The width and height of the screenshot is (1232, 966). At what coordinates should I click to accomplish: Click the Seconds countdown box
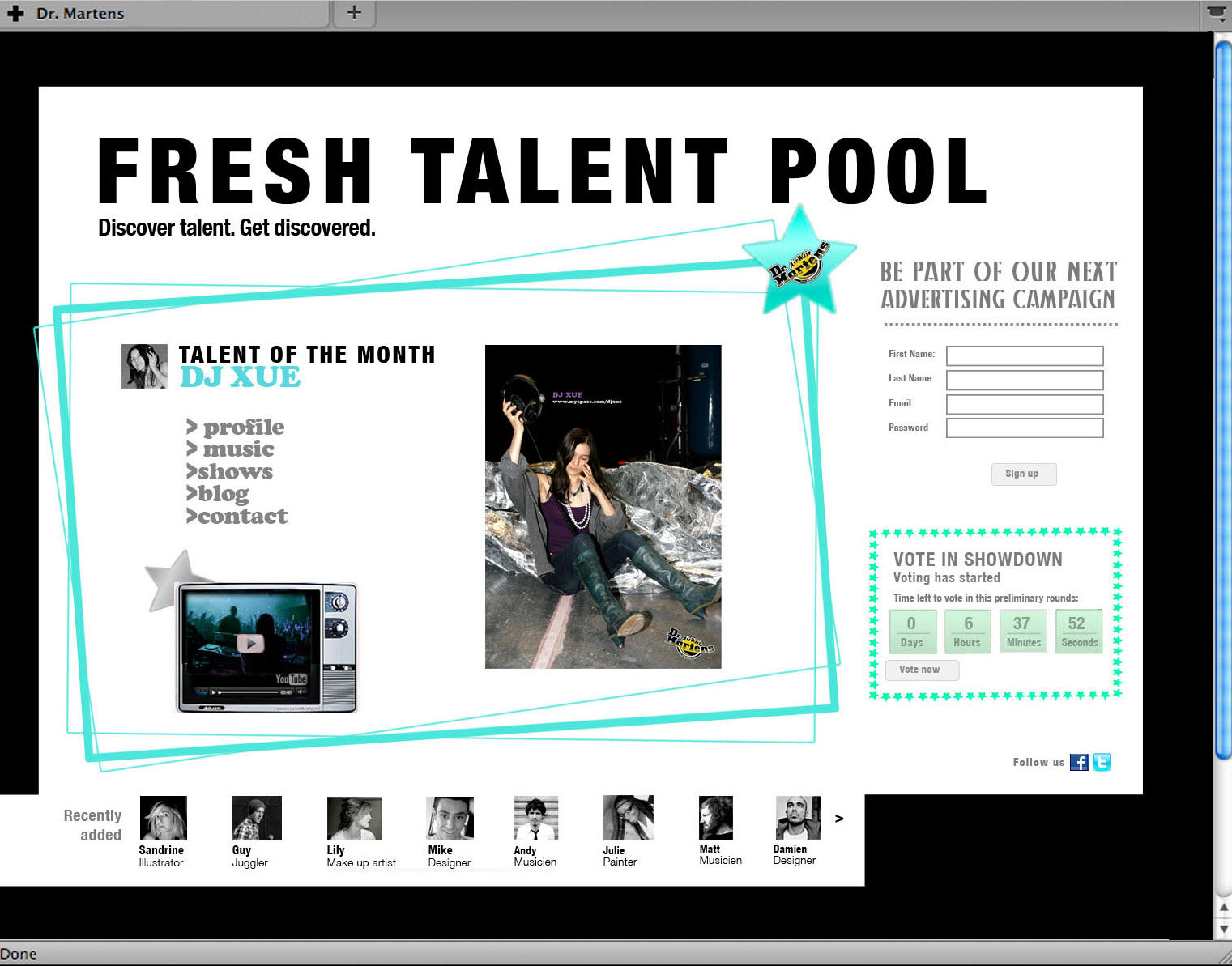pyautogui.click(x=1079, y=632)
